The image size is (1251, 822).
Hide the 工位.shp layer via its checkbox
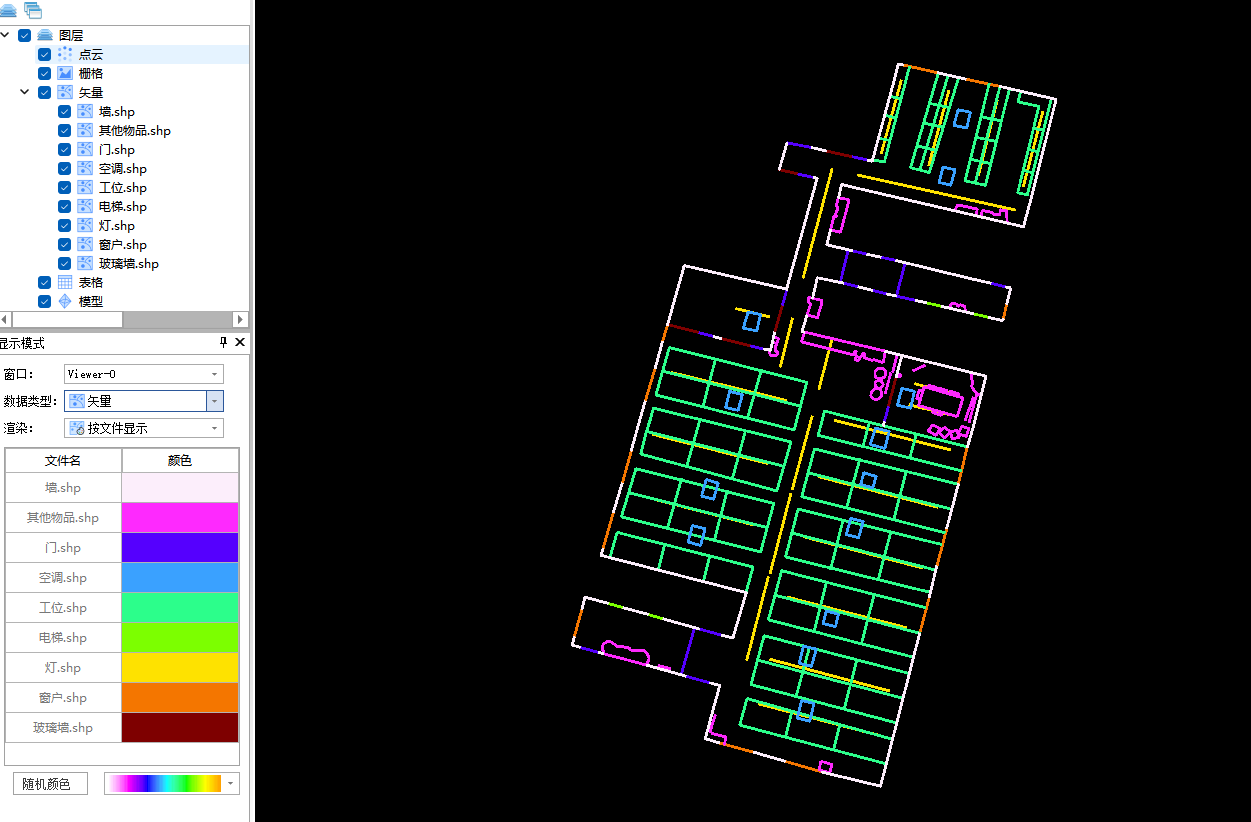click(65, 187)
